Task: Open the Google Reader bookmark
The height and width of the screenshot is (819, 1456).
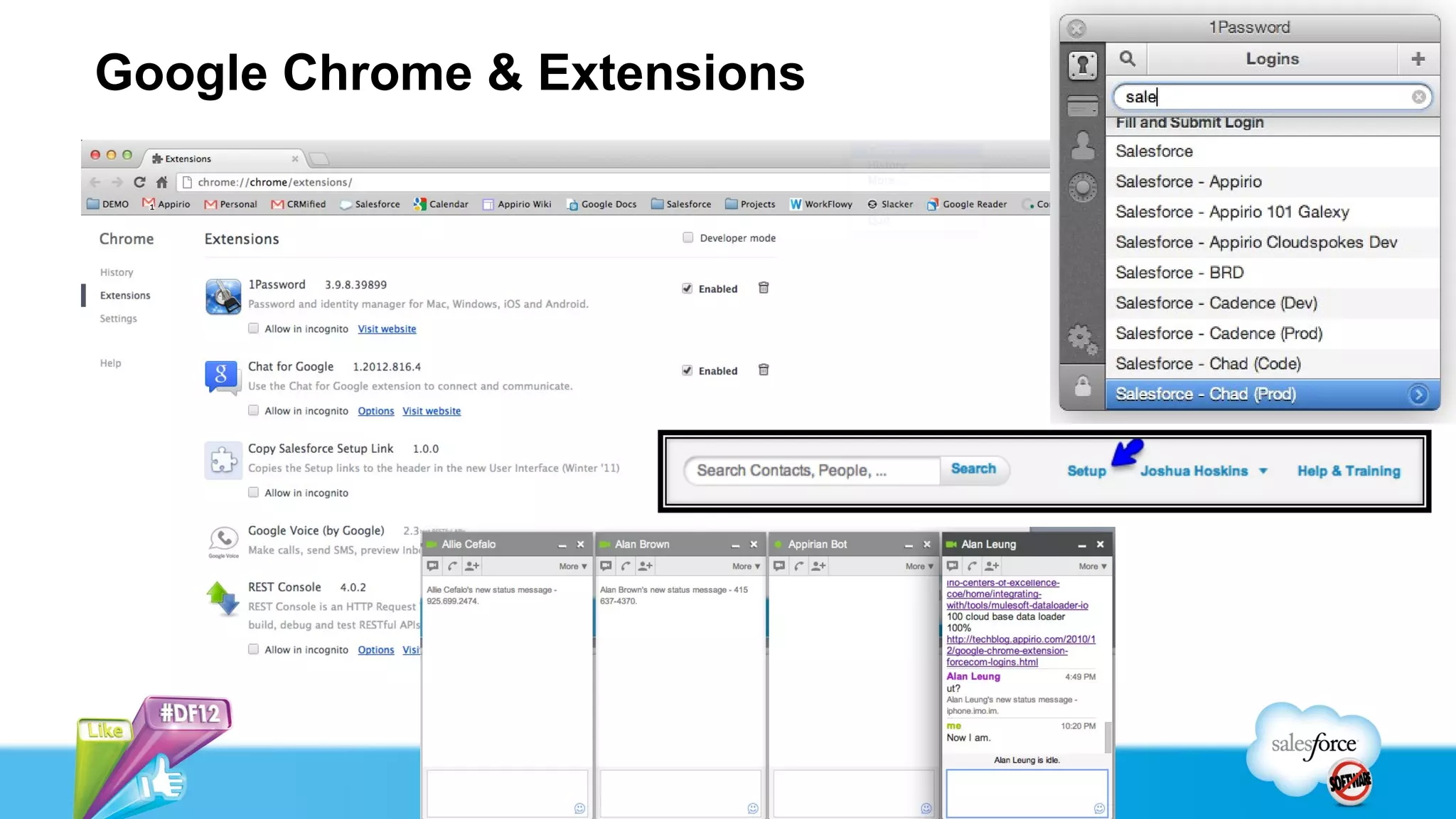Action: click(x=967, y=204)
